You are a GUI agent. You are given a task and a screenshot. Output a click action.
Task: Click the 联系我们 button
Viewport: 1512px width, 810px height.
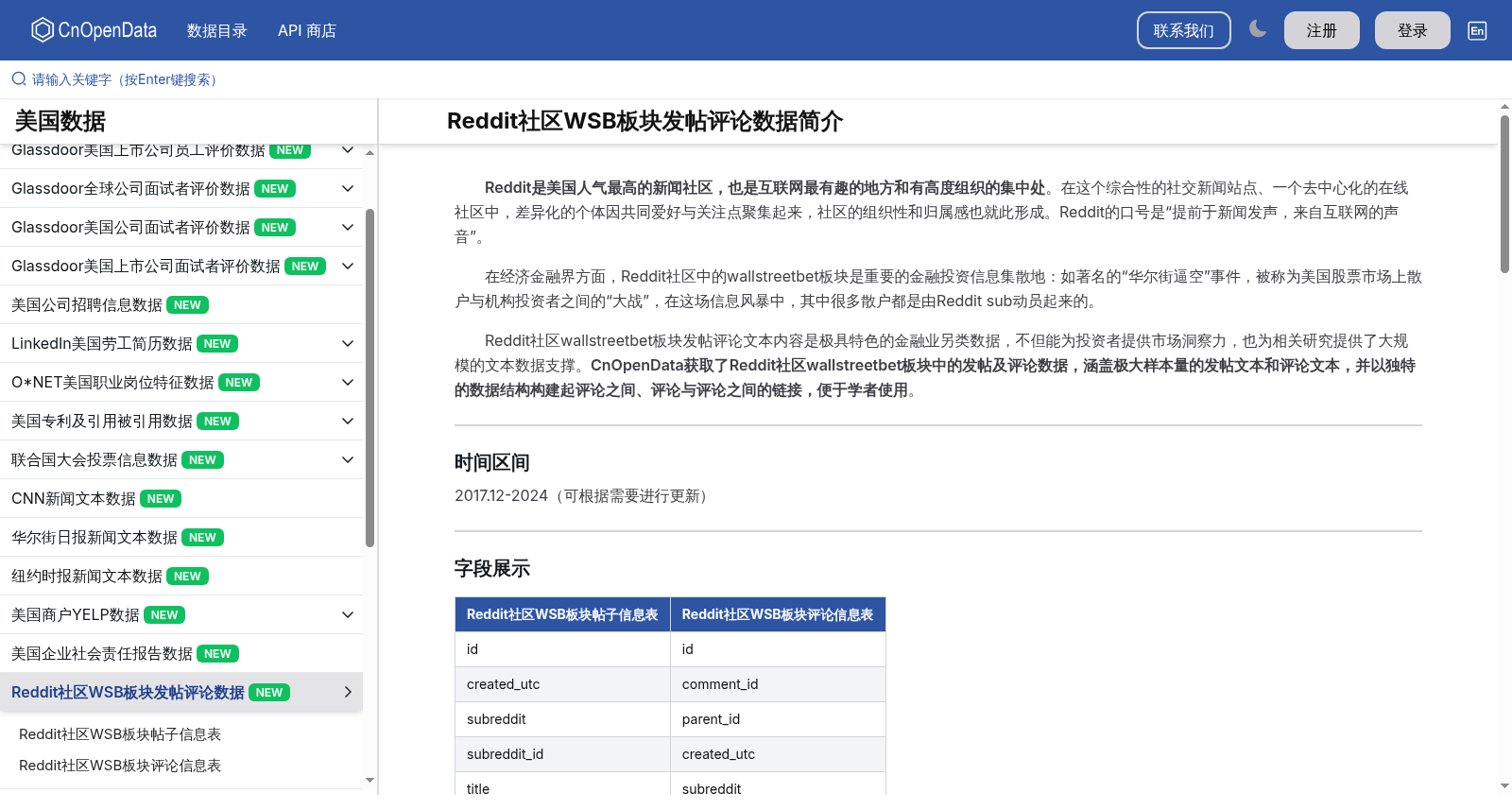tap(1184, 30)
